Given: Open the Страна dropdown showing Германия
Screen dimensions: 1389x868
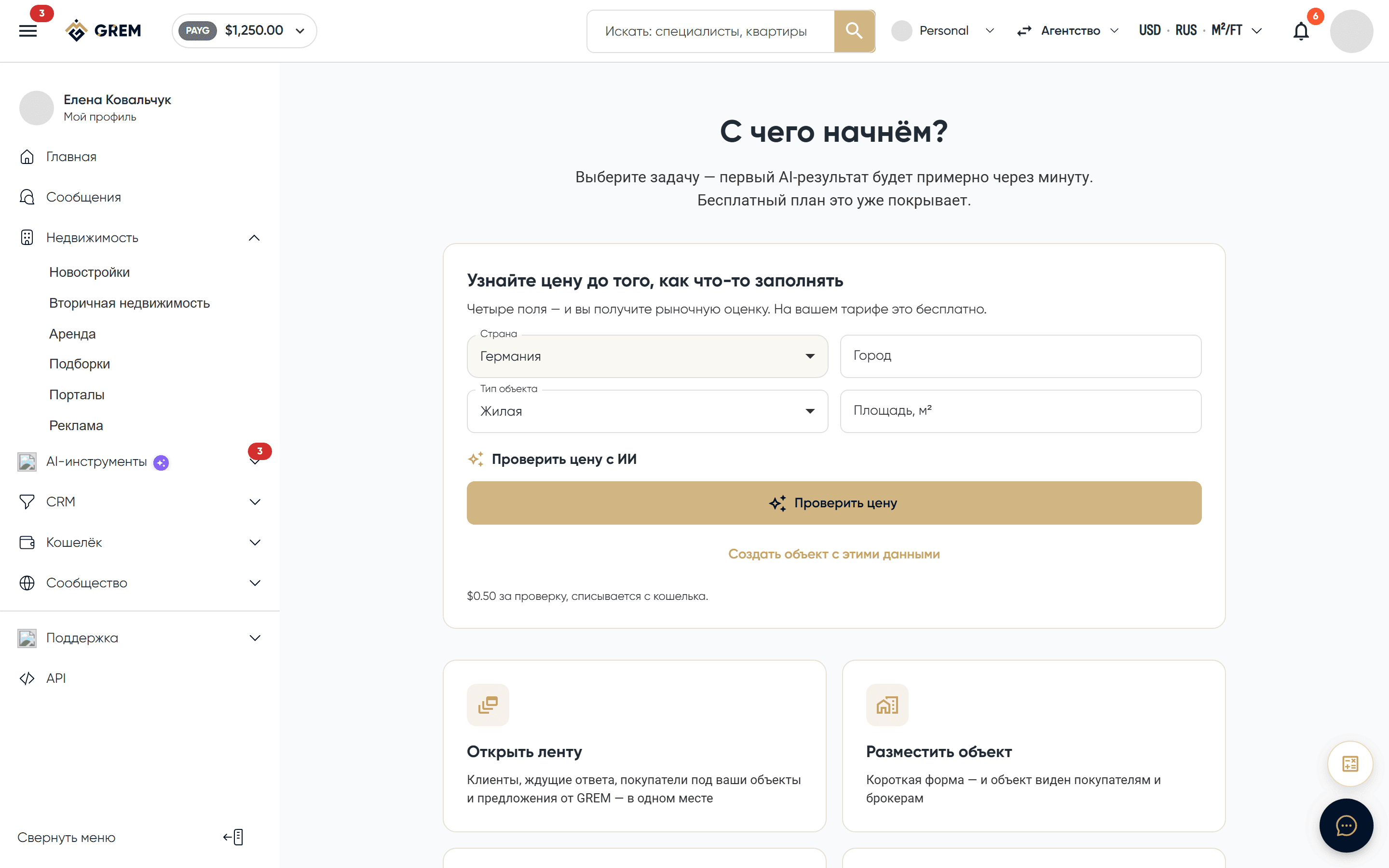Looking at the screenshot, I should click(647, 356).
